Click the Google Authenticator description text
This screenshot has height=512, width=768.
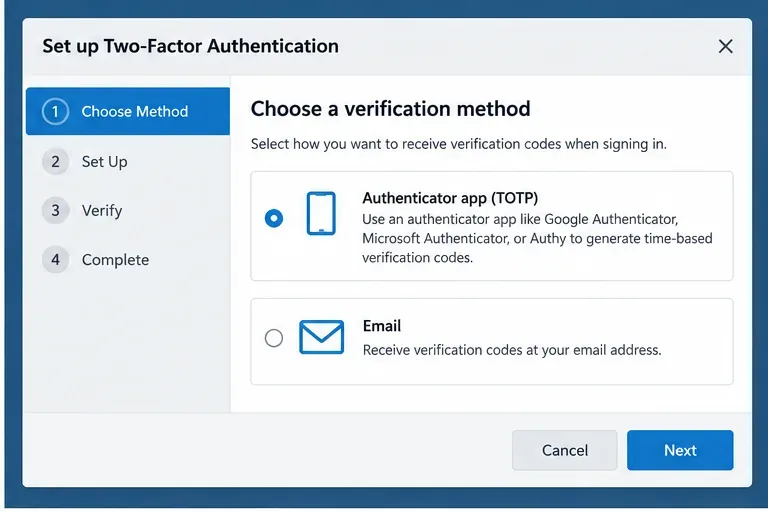tap(537, 238)
